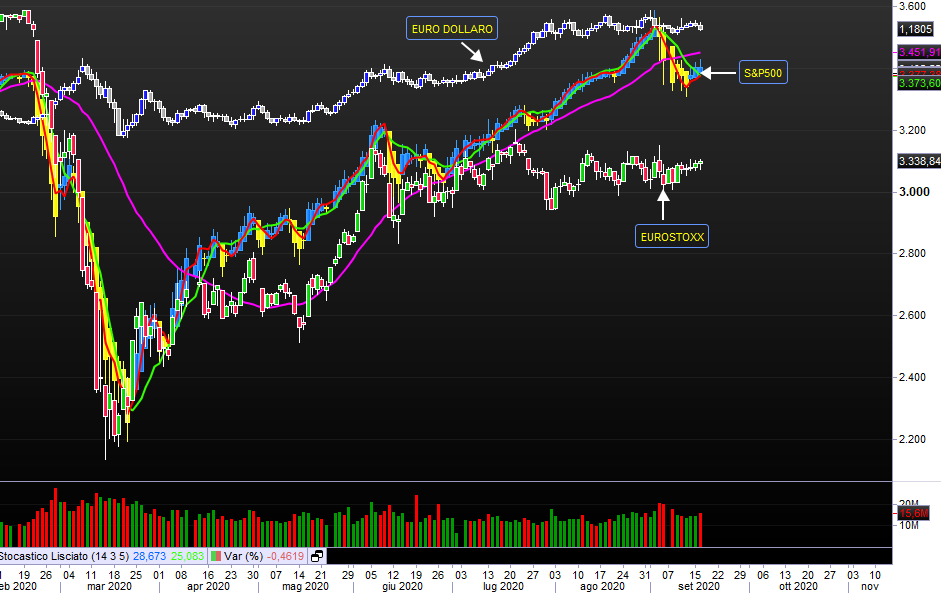The width and height of the screenshot is (941, 593).
Task: Click the set 2020 date on time axis
Action: tap(698, 586)
